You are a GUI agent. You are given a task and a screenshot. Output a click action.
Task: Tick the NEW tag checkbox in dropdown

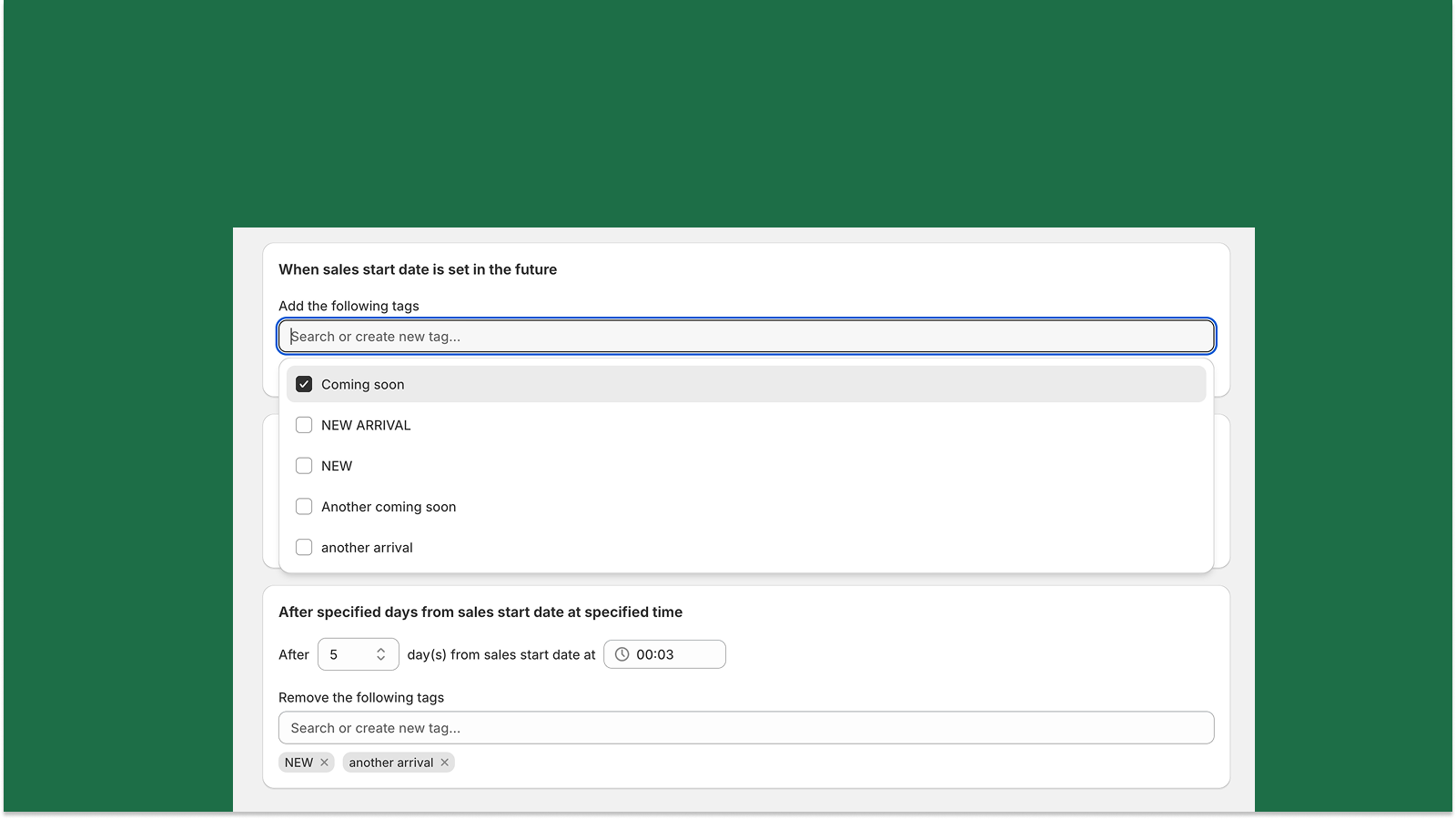pos(304,466)
